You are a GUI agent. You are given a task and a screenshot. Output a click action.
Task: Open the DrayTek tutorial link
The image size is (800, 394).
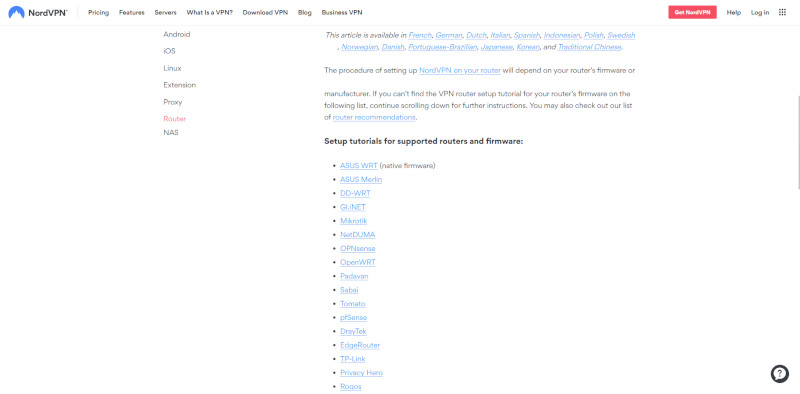tap(354, 331)
